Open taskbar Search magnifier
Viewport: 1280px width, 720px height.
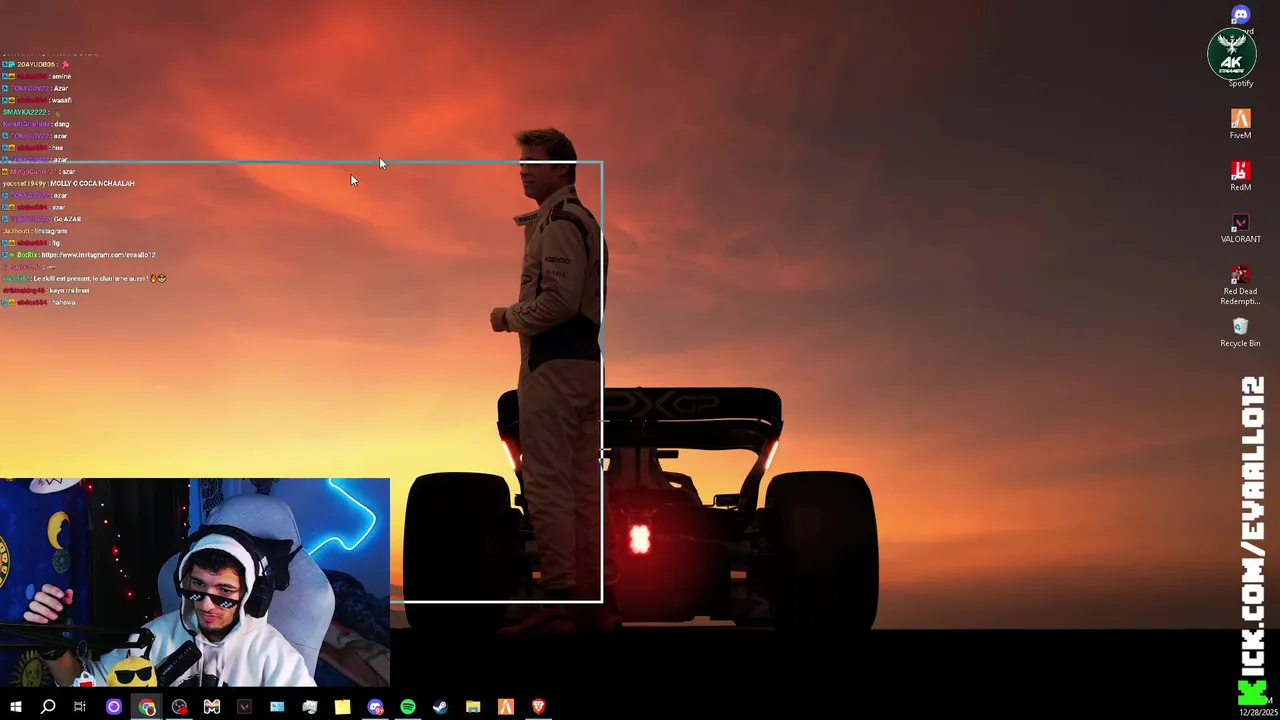point(47,707)
